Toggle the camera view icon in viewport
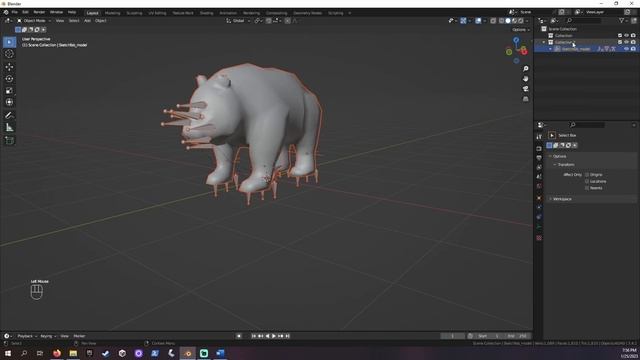 point(526,89)
